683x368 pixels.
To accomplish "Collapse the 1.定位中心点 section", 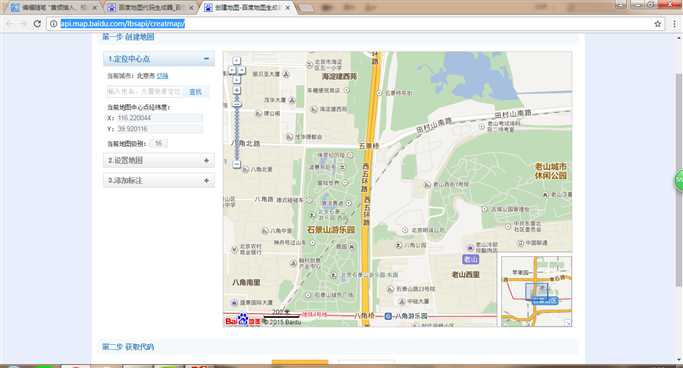I will pyautogui.click(x=206, y=59).
